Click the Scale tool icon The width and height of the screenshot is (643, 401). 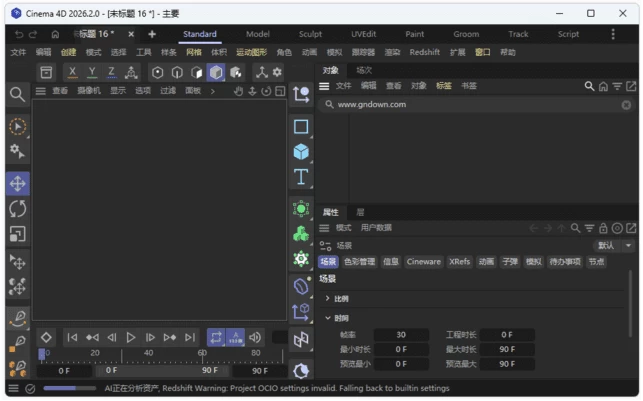point(17,234)
